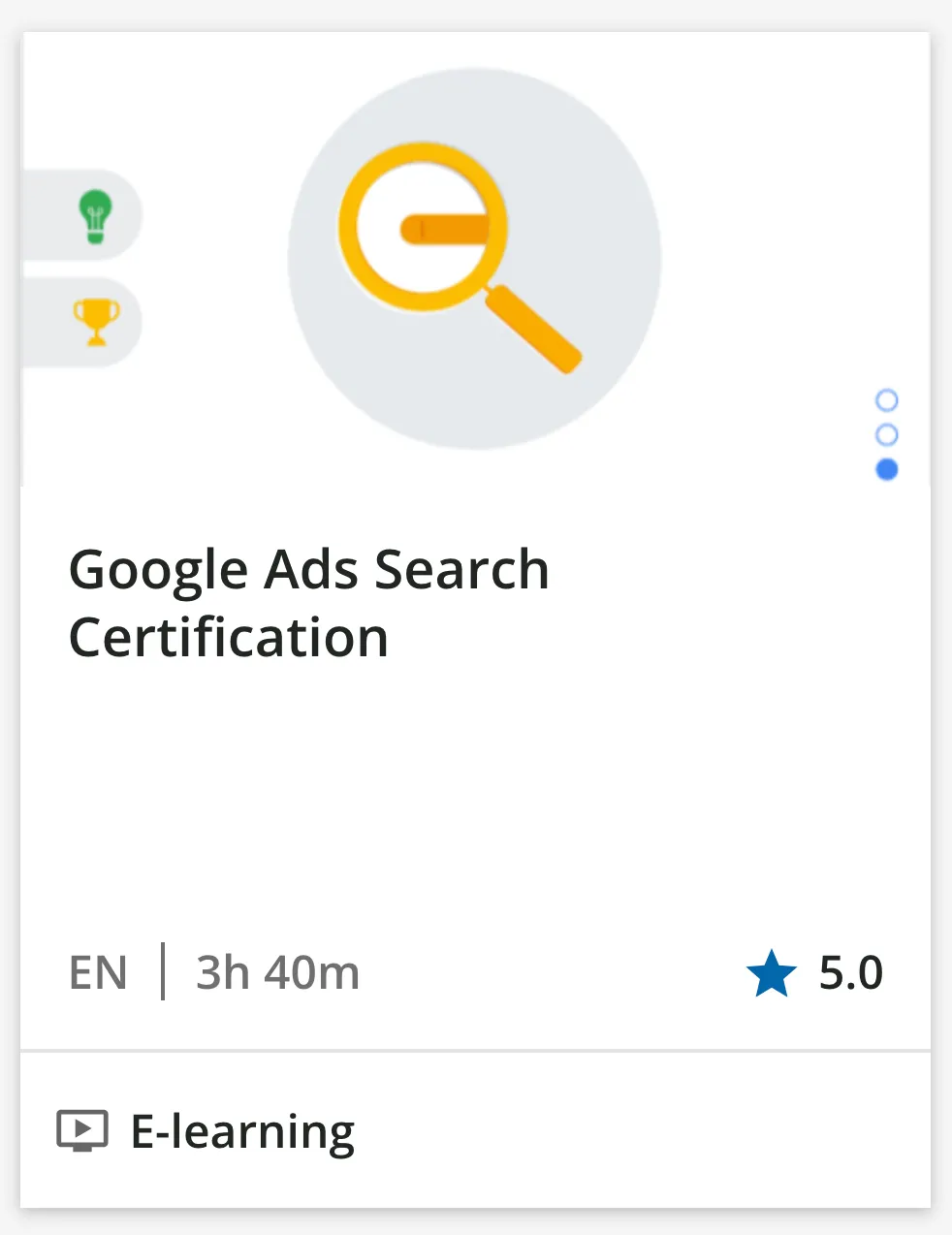The image size is (952, 1235).
Task: Click the 5.0 rating value
Action: [x=850, y=972]
